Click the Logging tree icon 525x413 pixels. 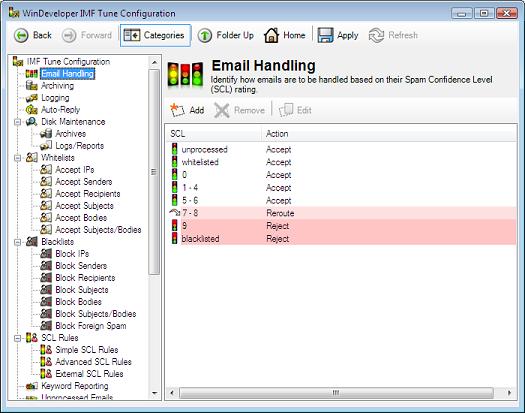32,98
